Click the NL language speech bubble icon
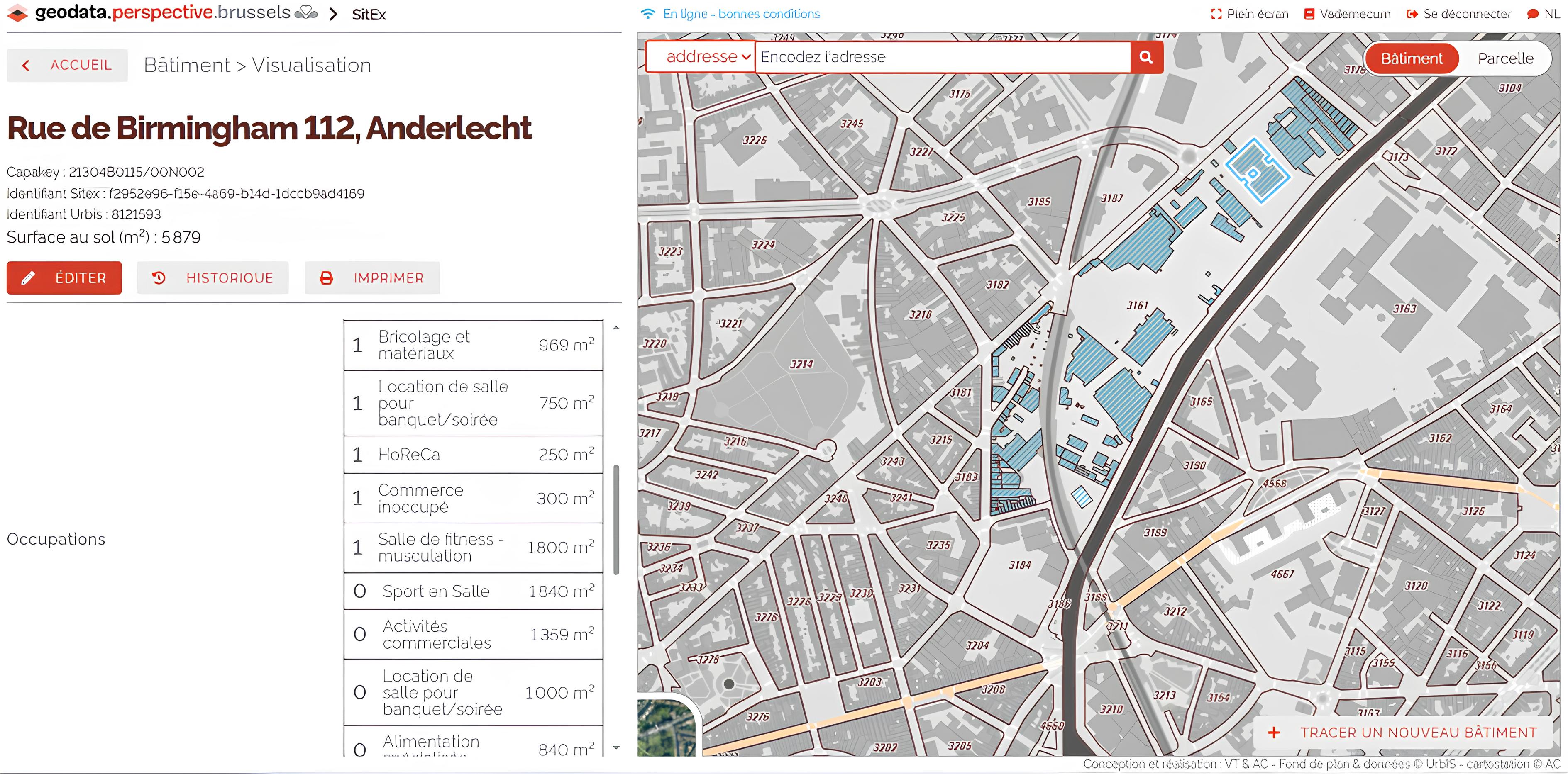Viewport: 1568px width, 774px height. [1533, 14]
